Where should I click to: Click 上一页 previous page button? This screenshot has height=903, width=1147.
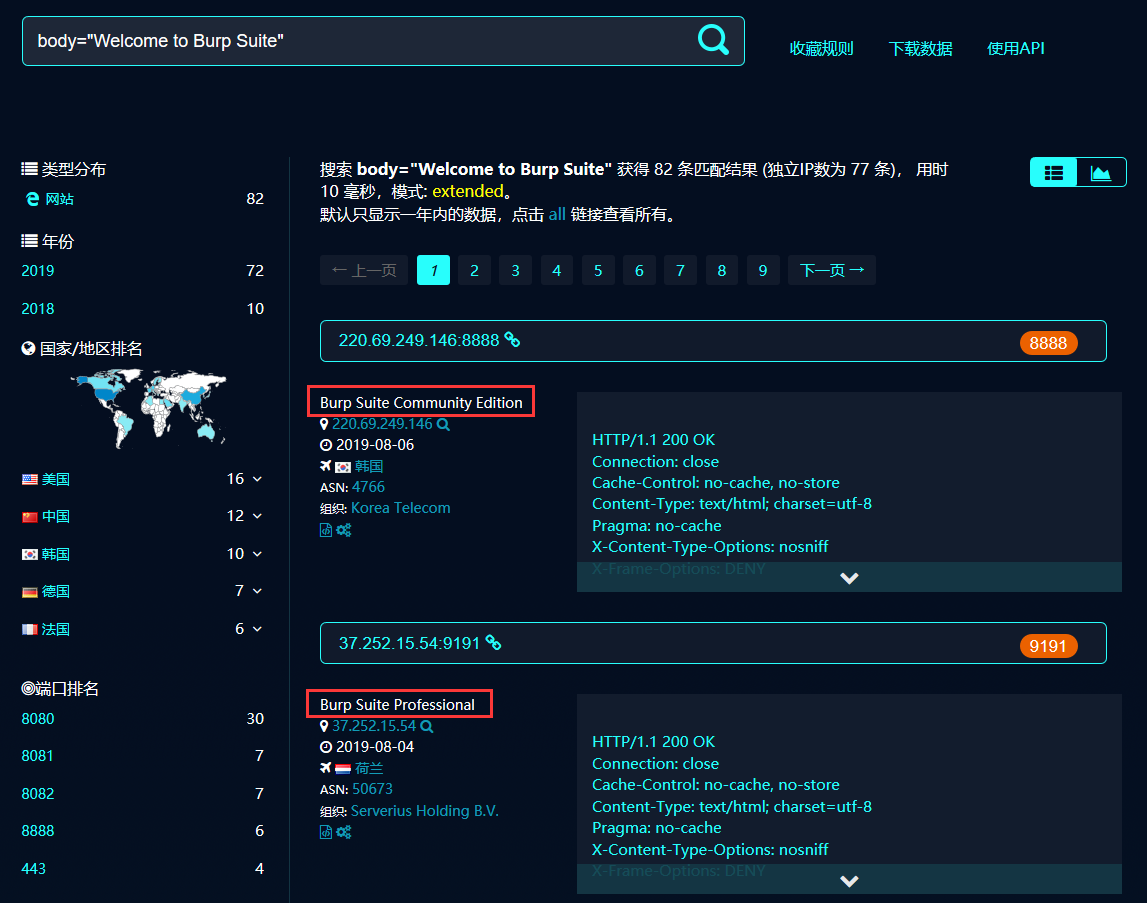(x=364, y=271)
